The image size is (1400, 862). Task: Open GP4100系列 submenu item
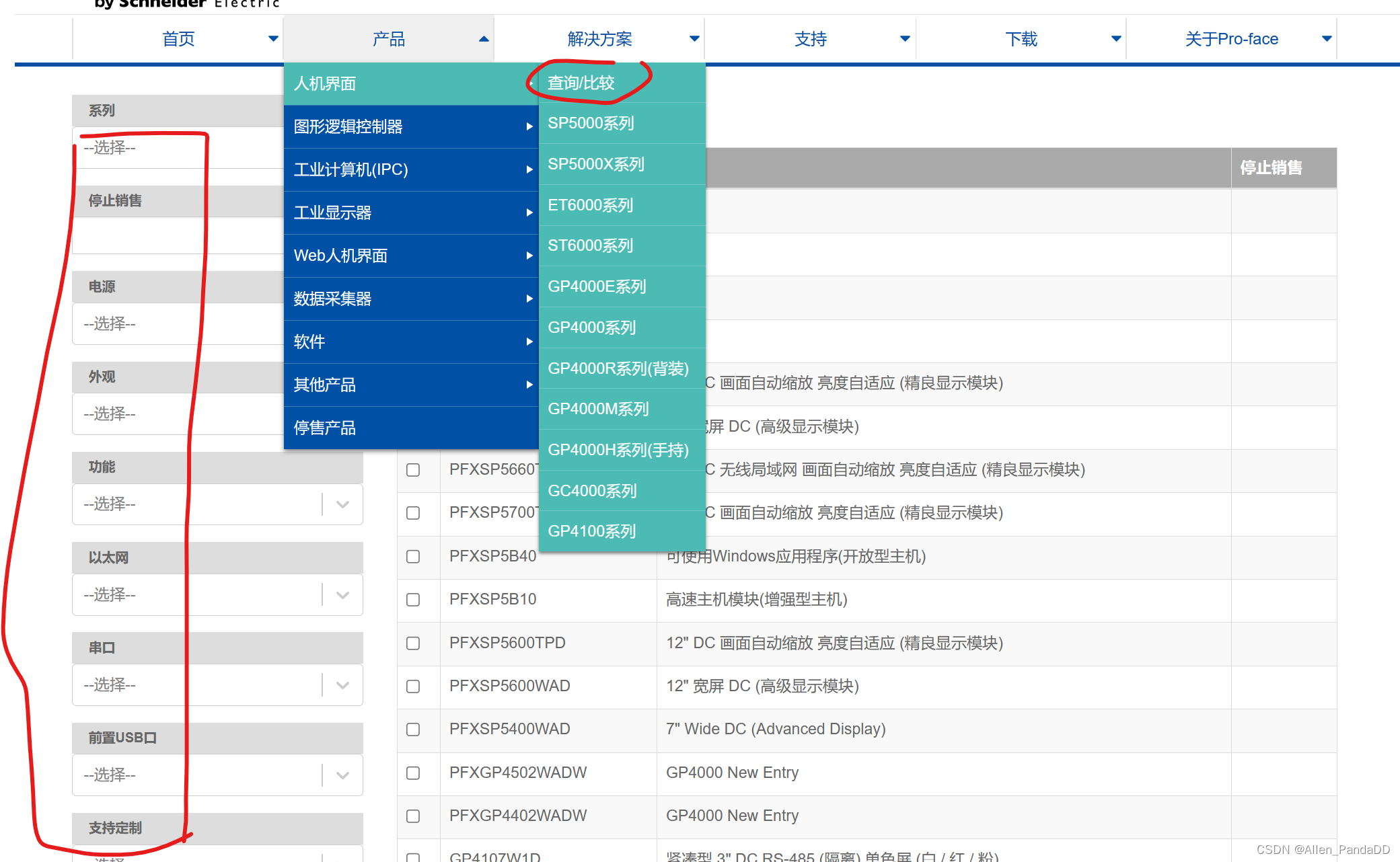622,531
